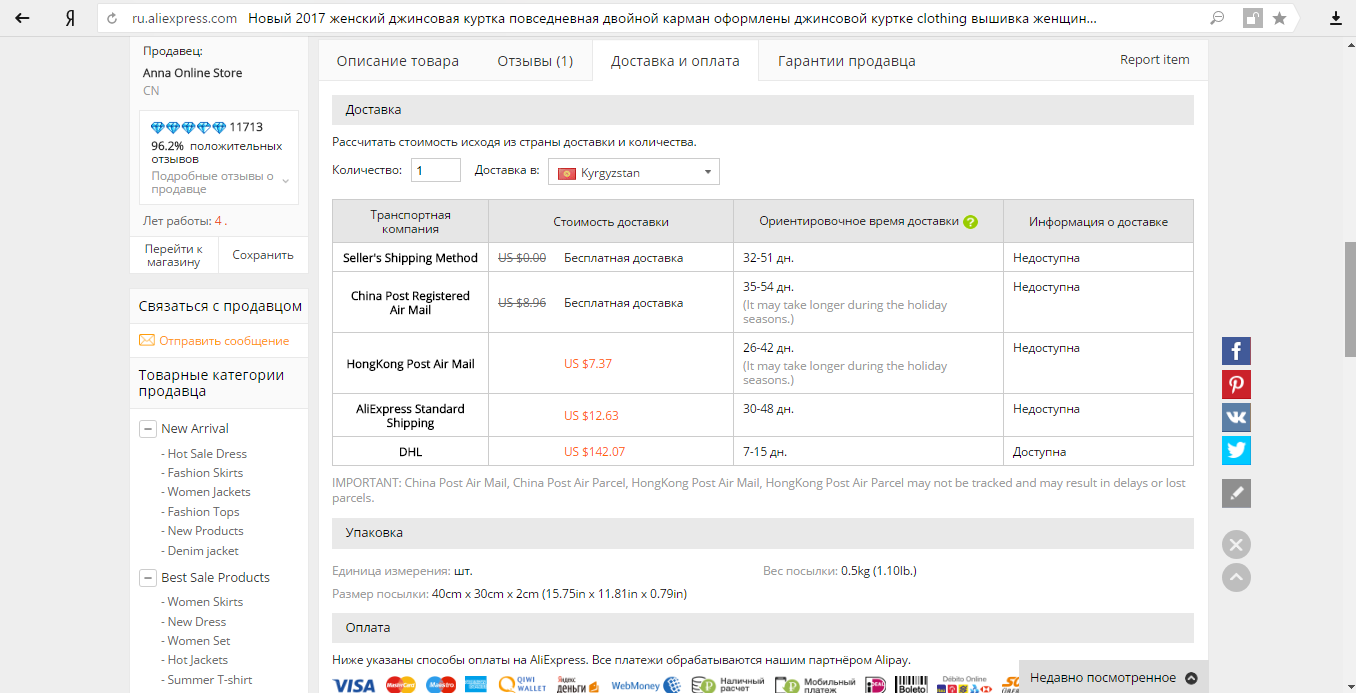Image resolution: width=1356 pixels, height=693 pixels.
Task: Select the WebMoney payment logo
Action: coord(646,685)
